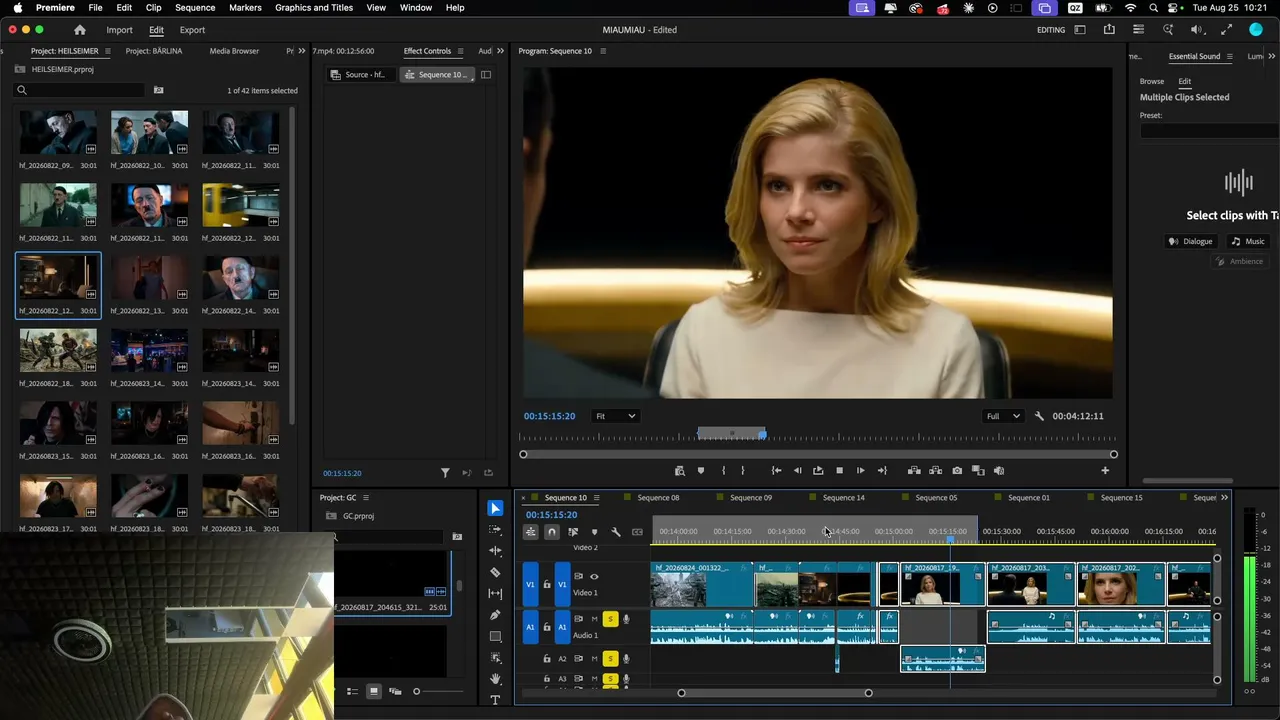
Task: Toggle the Video 1 track lock
Action: [546, 584]
